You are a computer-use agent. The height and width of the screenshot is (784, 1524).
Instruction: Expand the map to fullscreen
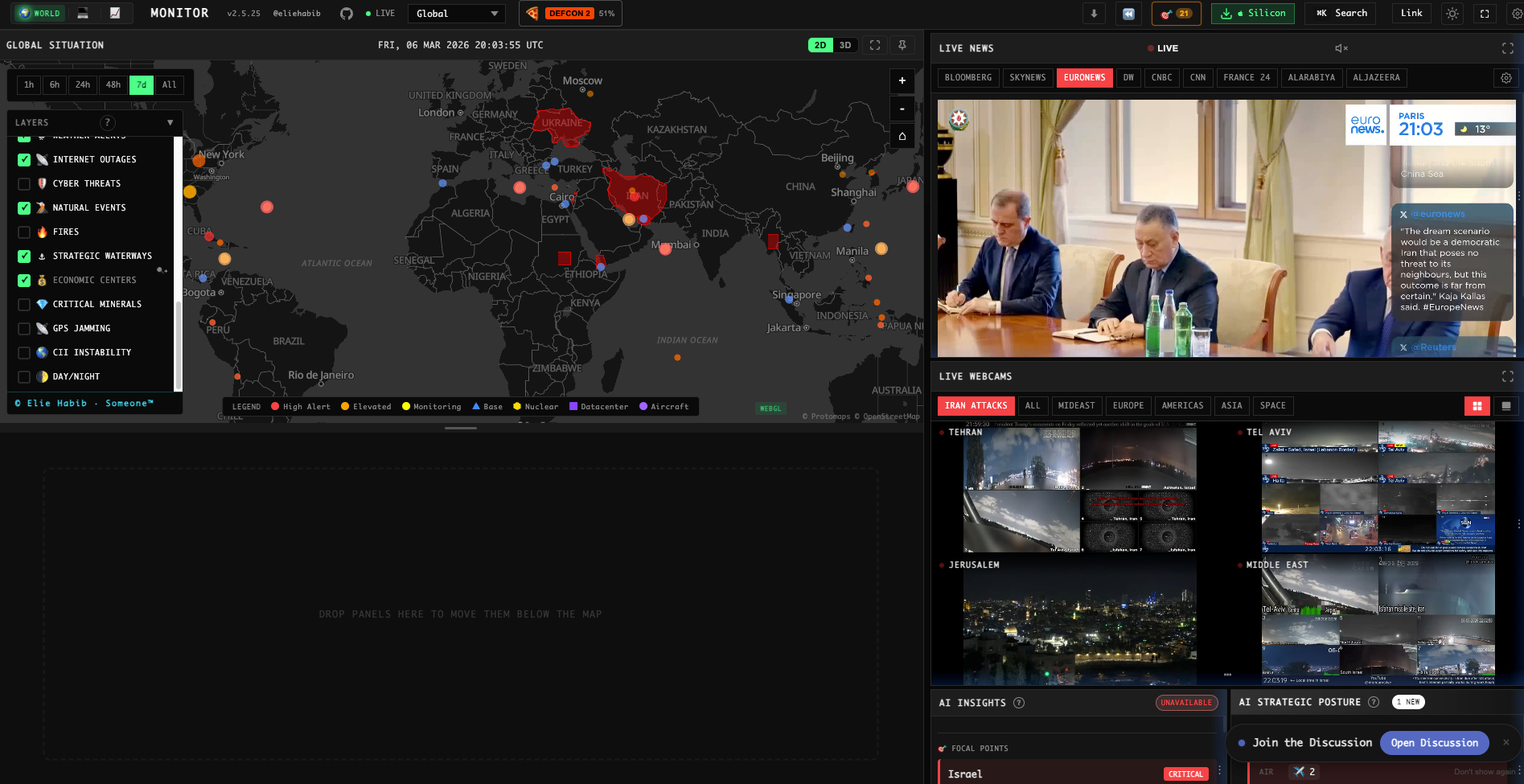(x=875, y=45)
